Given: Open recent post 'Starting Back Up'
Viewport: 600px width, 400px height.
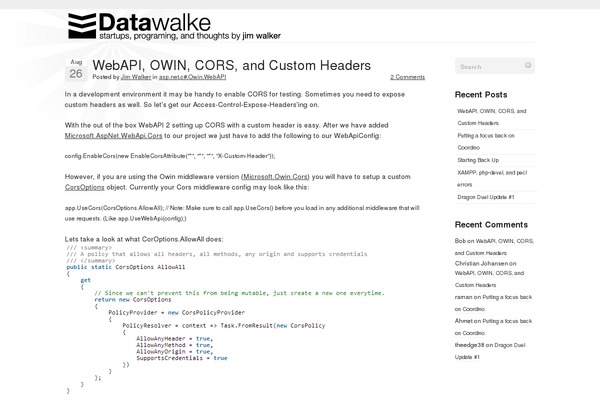Looking at the screenshot, I should point(478,160).
